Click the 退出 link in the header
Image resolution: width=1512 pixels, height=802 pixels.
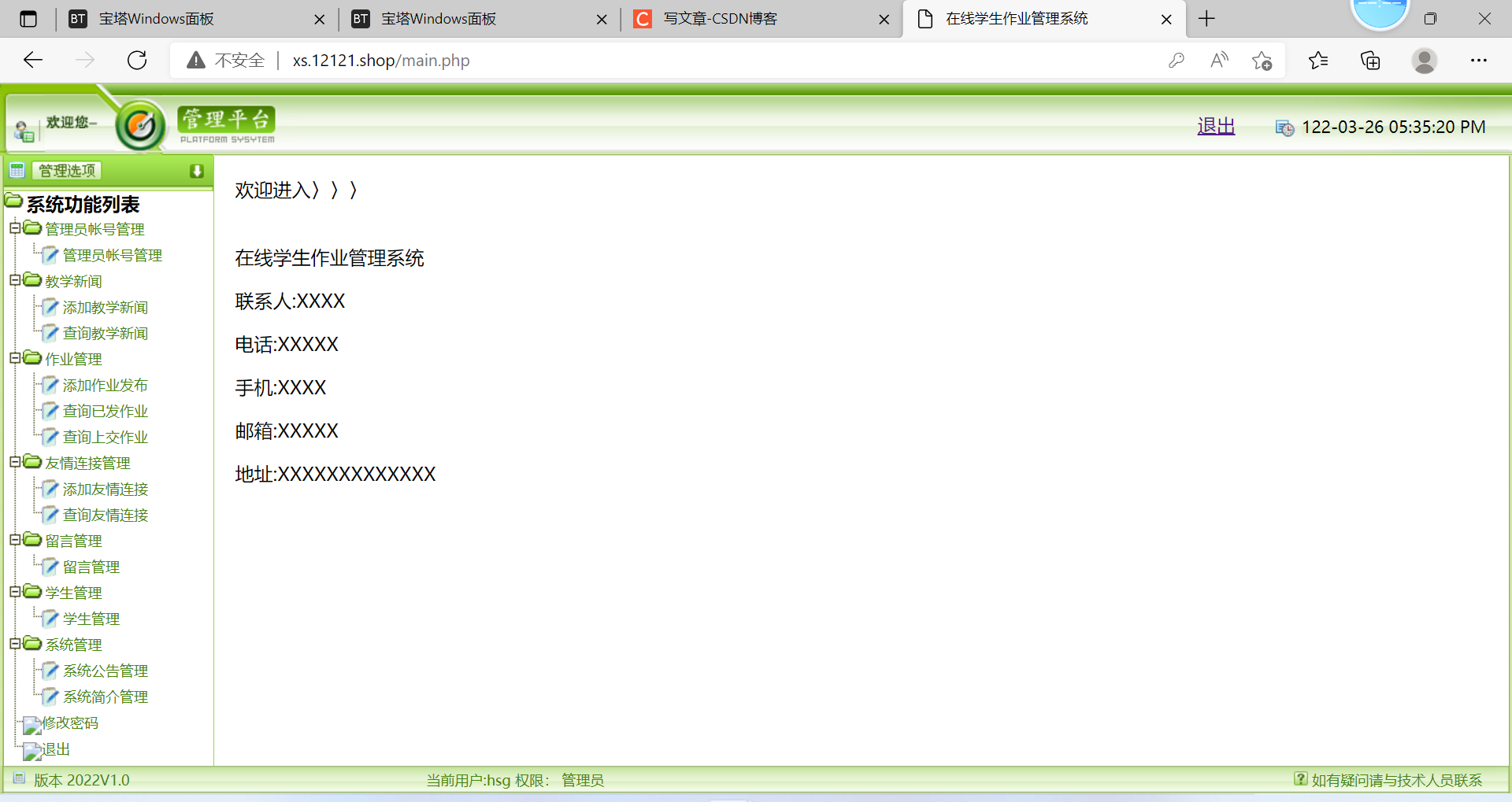tap(1216, 126)
